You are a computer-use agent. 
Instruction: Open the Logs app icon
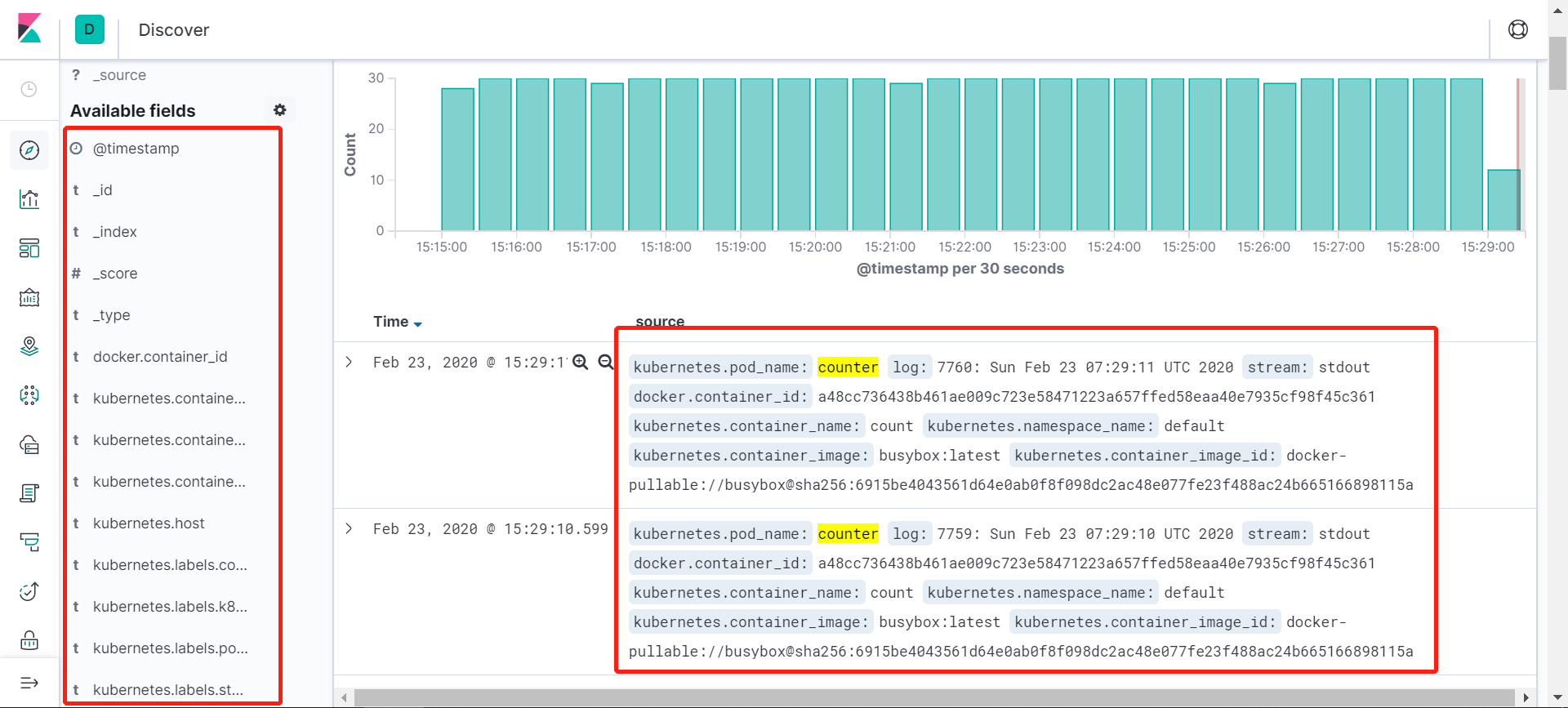coord(29,493)
